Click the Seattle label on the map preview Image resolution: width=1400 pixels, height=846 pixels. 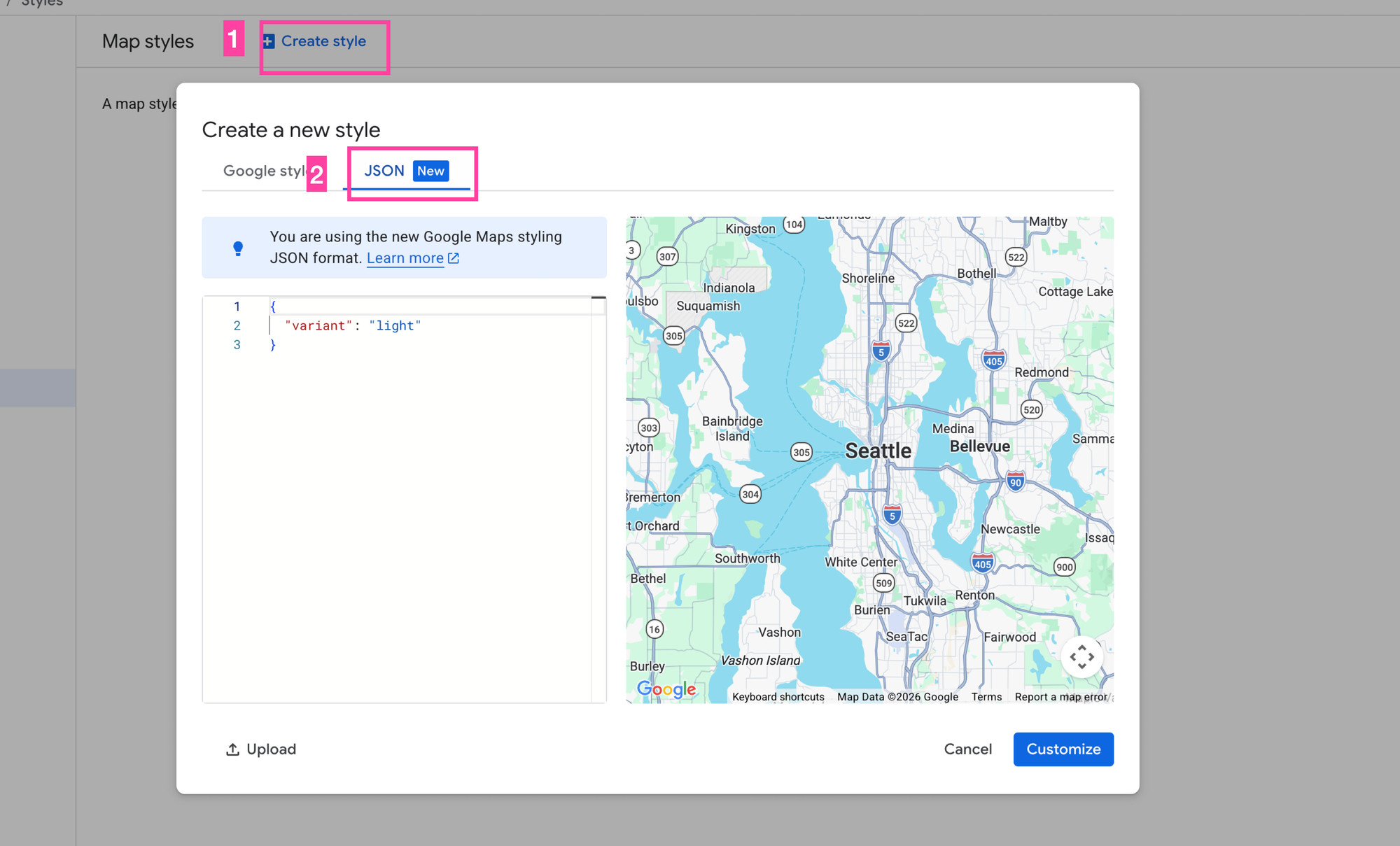tap(877, 450)
